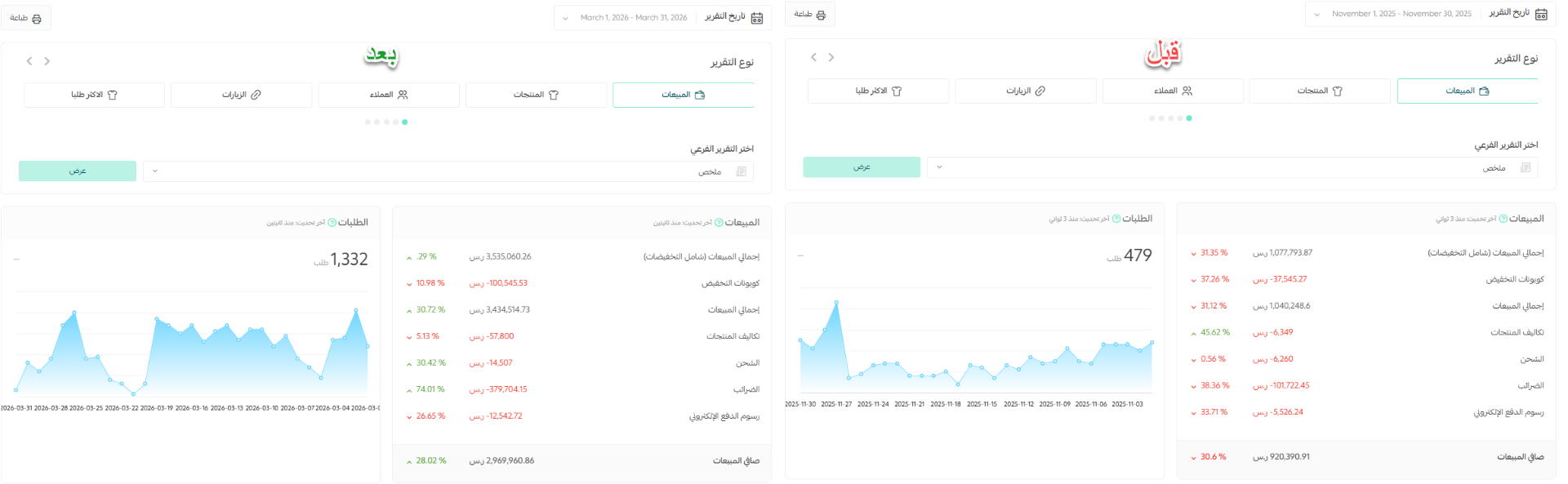Click help icon beside الطلبات title, November report
This screenshot has width=1568, height=484.
click(1116, 219)
